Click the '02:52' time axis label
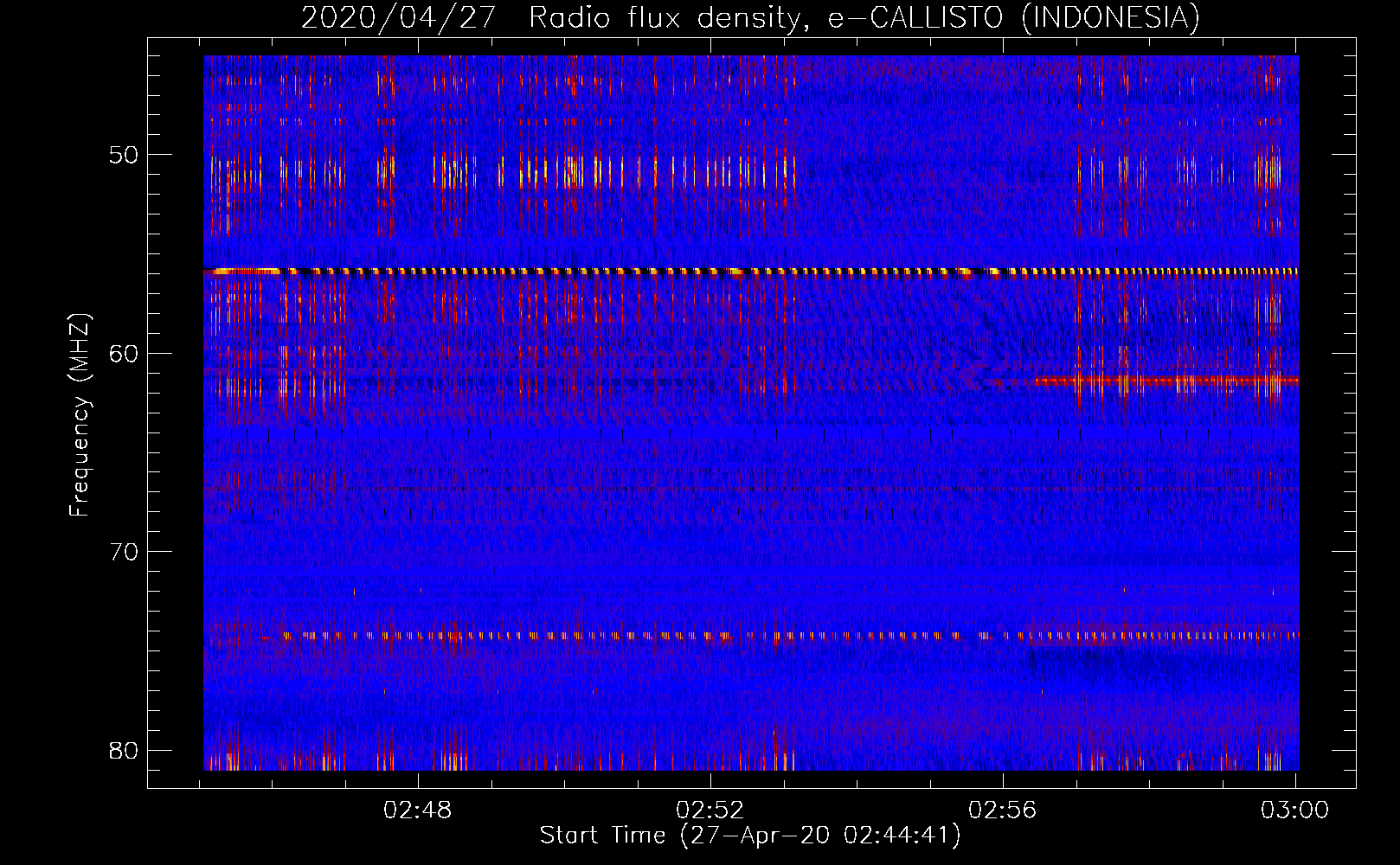Screen dimensions: 1400x865 tap(710, 811)
